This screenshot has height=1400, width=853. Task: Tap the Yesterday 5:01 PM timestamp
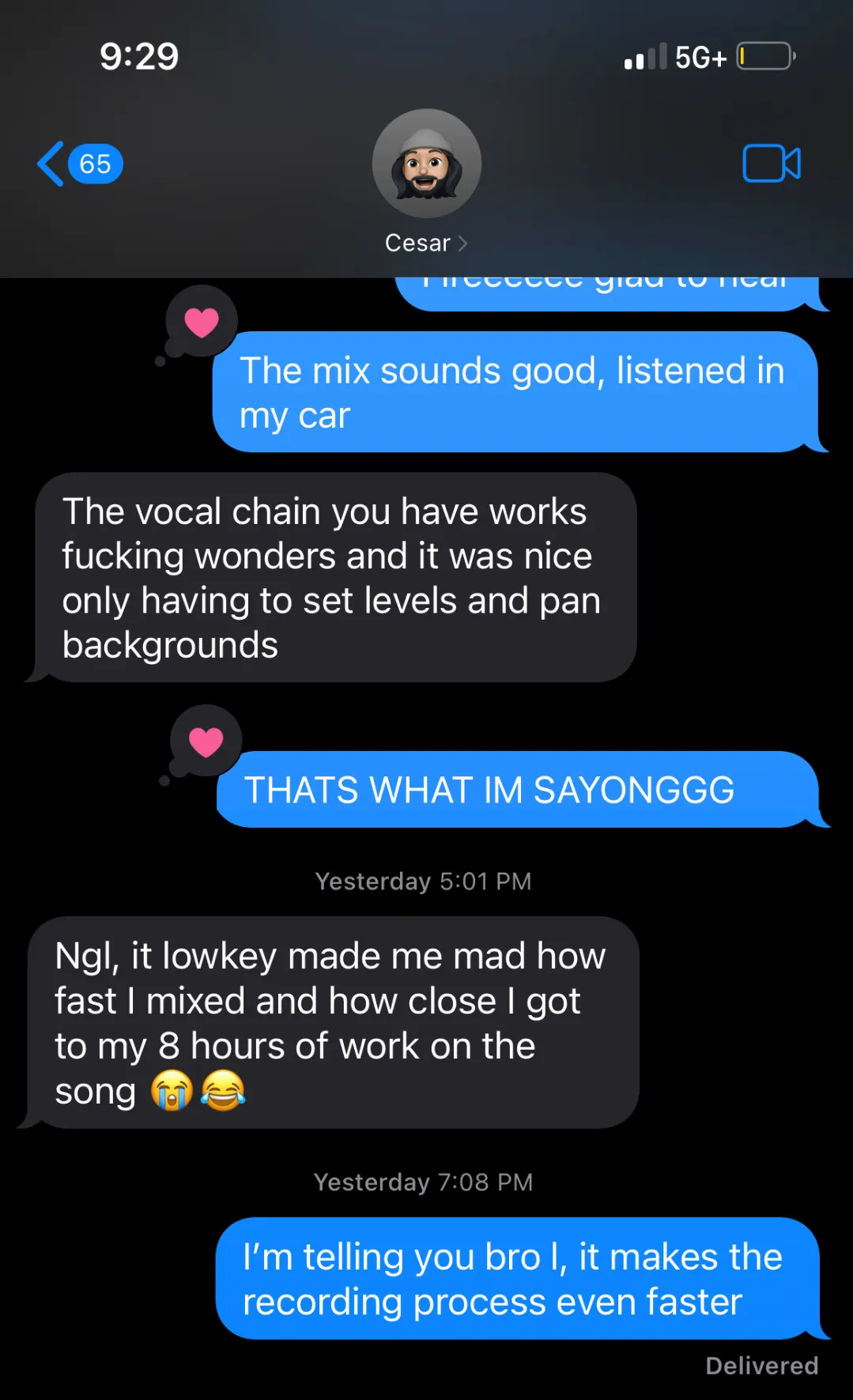(423, 881)
